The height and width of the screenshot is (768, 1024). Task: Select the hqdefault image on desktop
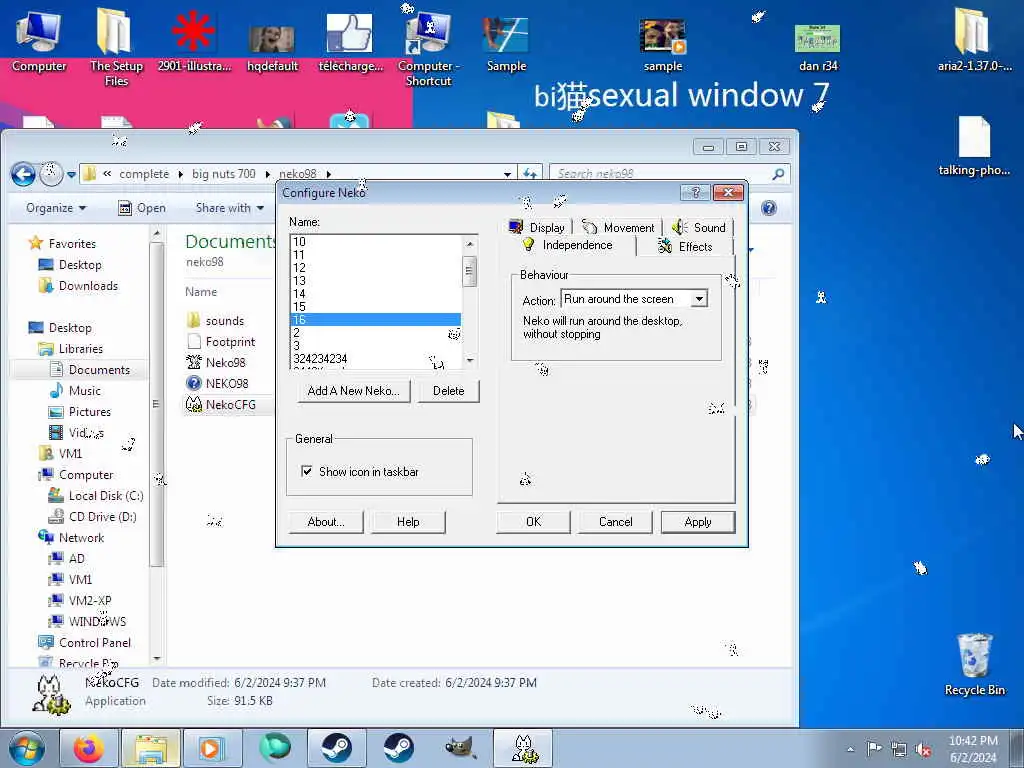(272, 47)
